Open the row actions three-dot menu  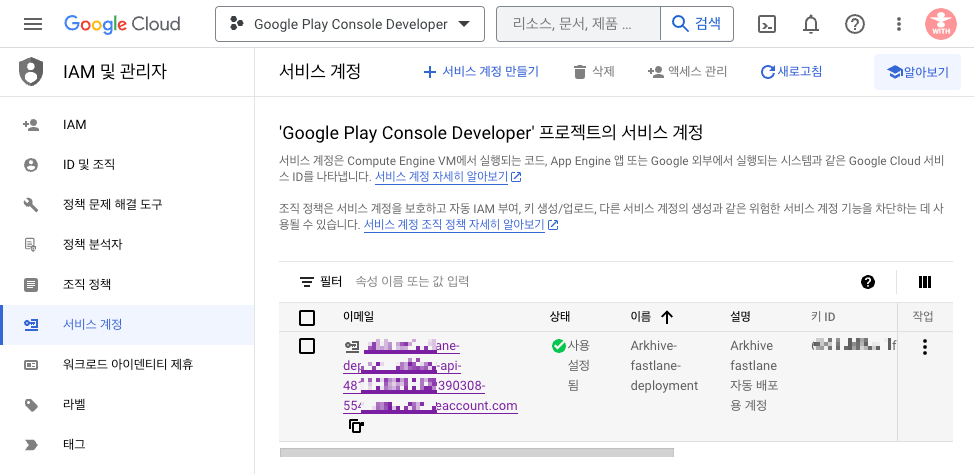925,347
